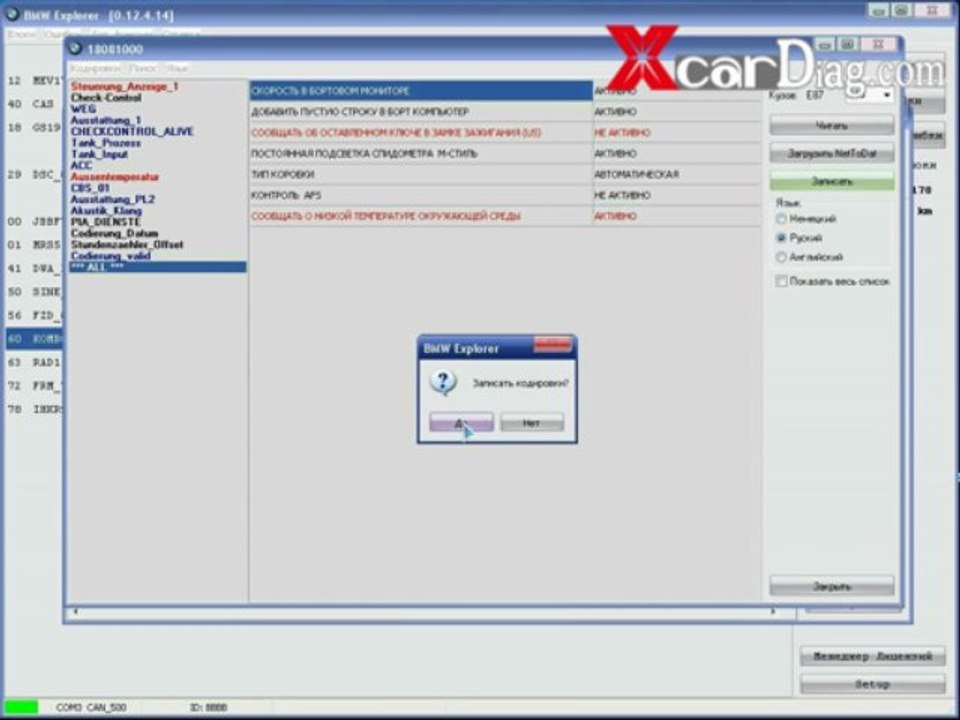Click the АВТОМАТИЧЕСКАЯ value cell

click(x=677, y=174)
